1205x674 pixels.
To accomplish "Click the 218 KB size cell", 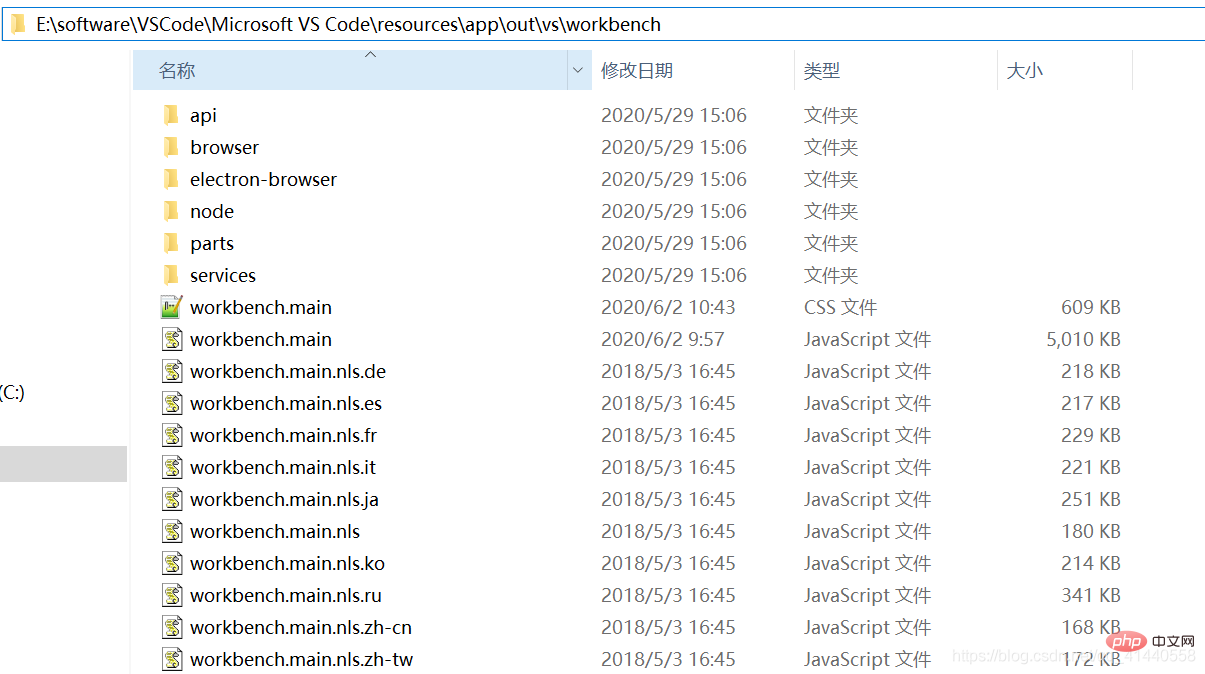I will 1091,371.
